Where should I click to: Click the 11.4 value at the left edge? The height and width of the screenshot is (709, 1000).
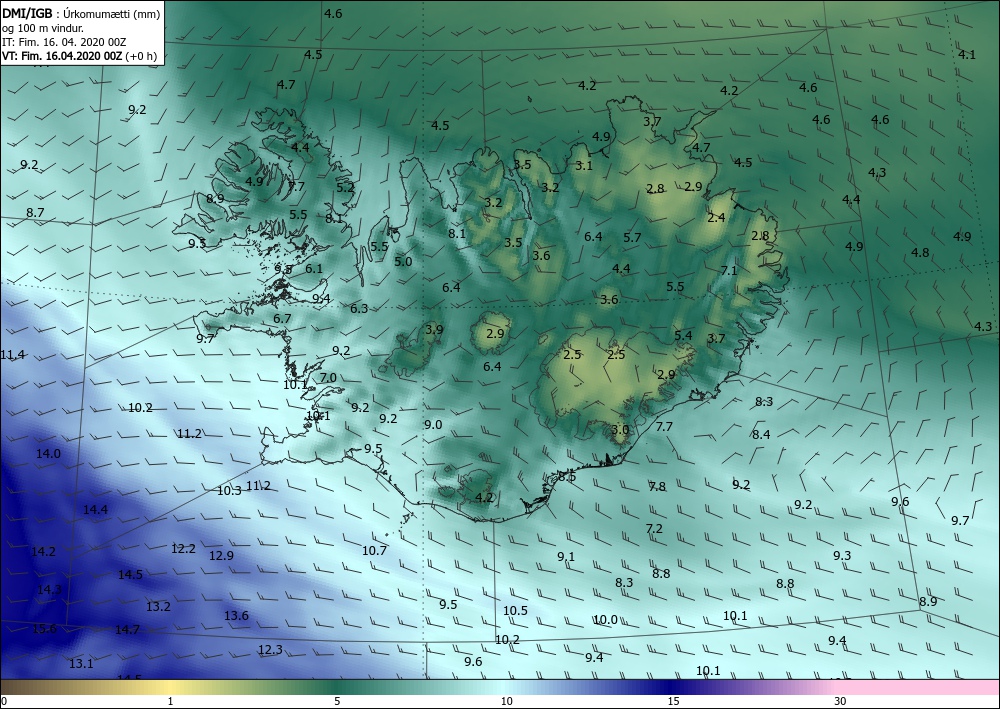point(12,354)
